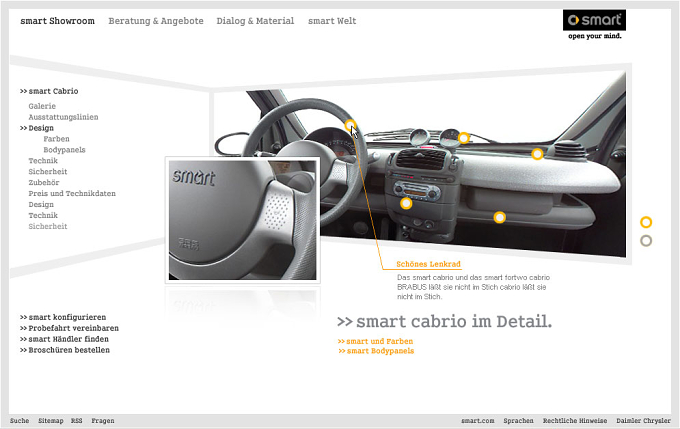This screenshot has width=680, height=429.
Task: Click the greyed Sicherheit entry at the list bottom
Action: (x=48, y=226)
